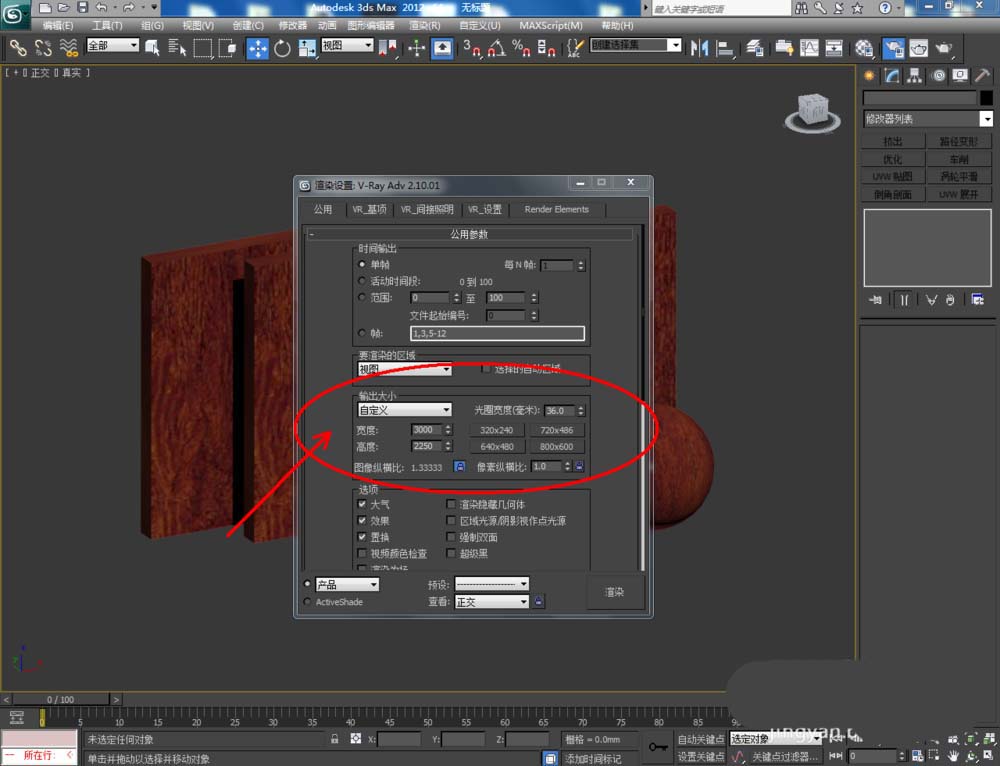1000x766 pixels.
Task: Toggle the 渲染隐藏几何体 checkbox
Action: click(x=451, y=504)
